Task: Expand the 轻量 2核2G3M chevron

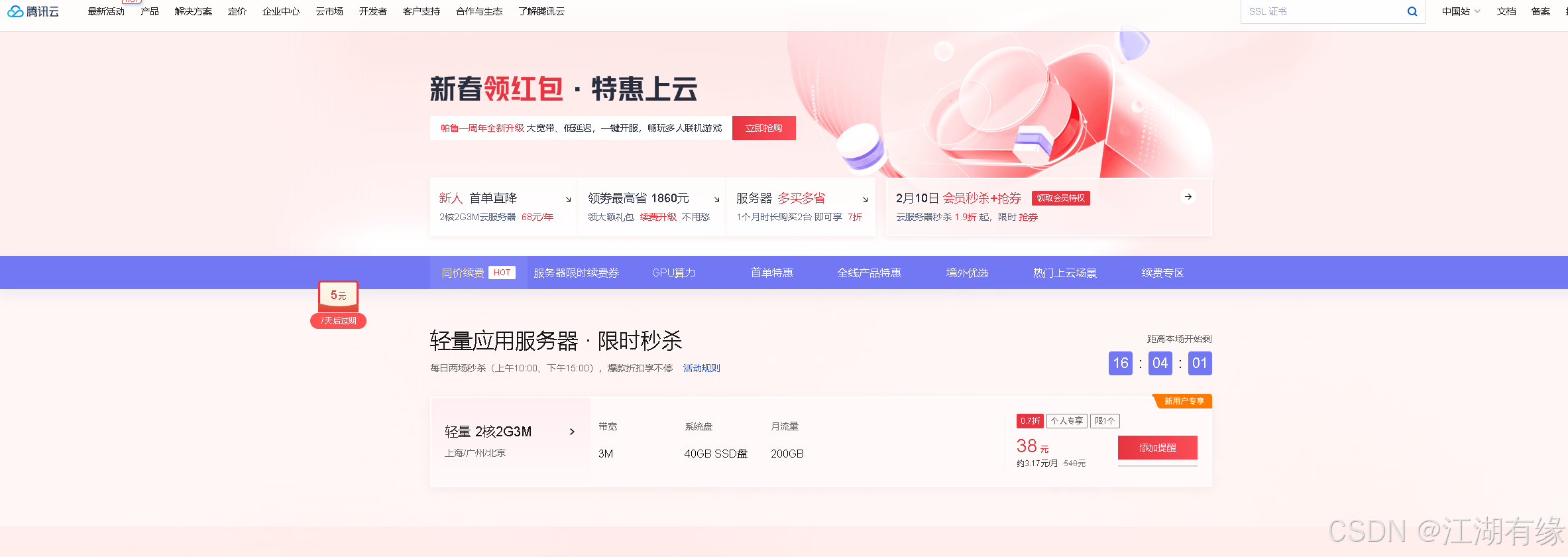Action: 572,432
